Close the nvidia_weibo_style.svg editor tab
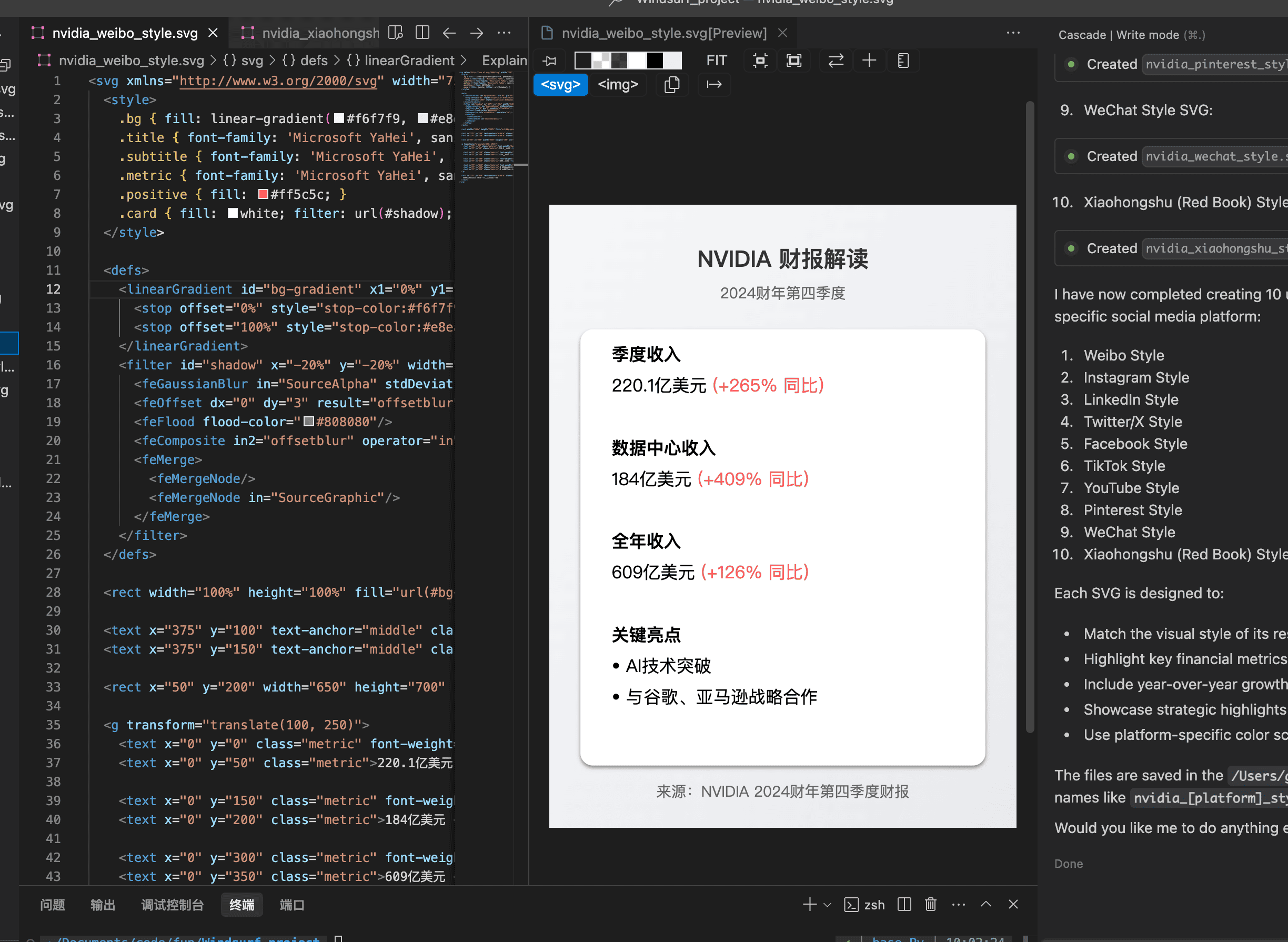Viewport: 1288px width, 942px height. 213,33
